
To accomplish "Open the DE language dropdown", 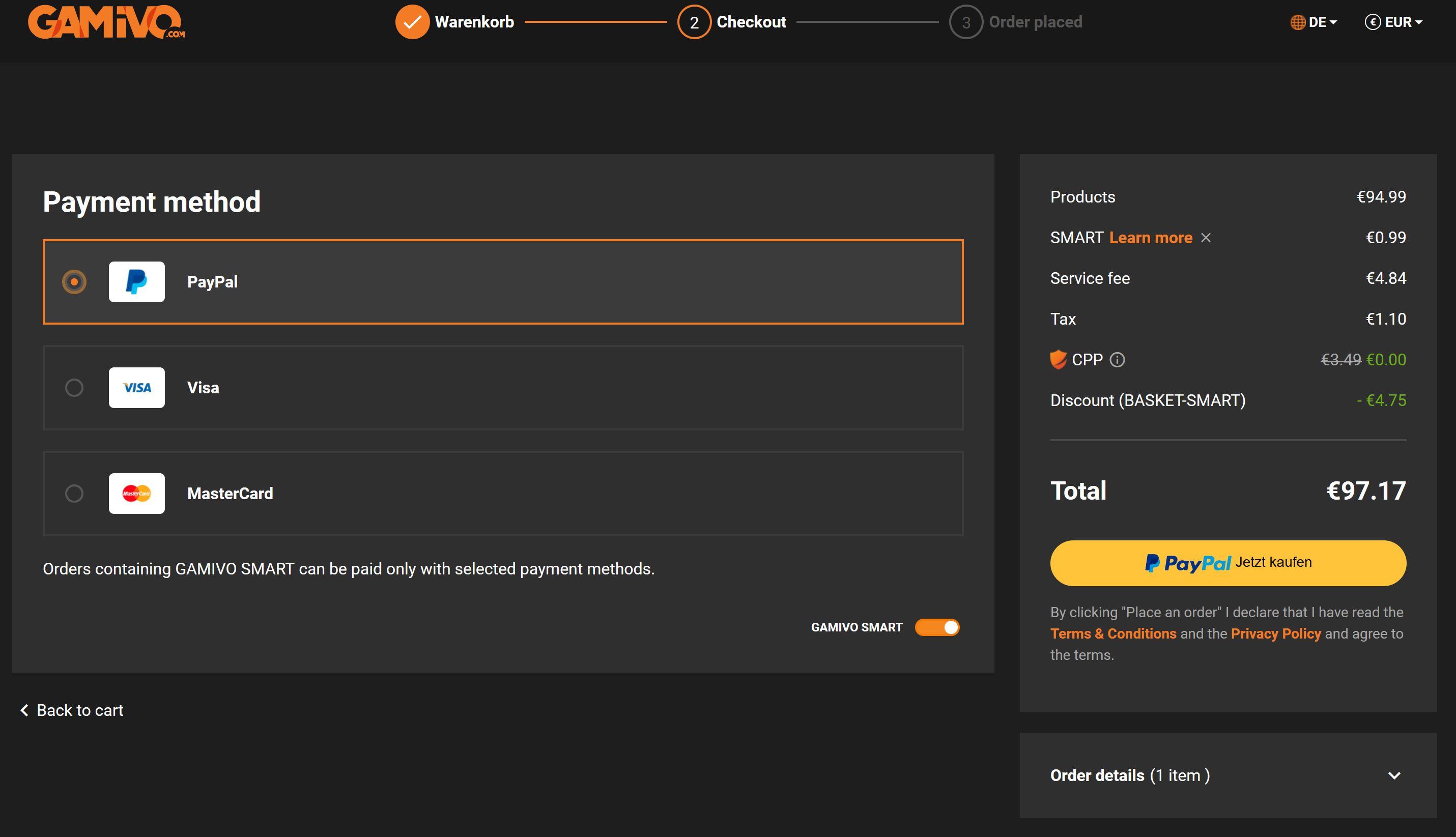I will (x=1314, y=22).
